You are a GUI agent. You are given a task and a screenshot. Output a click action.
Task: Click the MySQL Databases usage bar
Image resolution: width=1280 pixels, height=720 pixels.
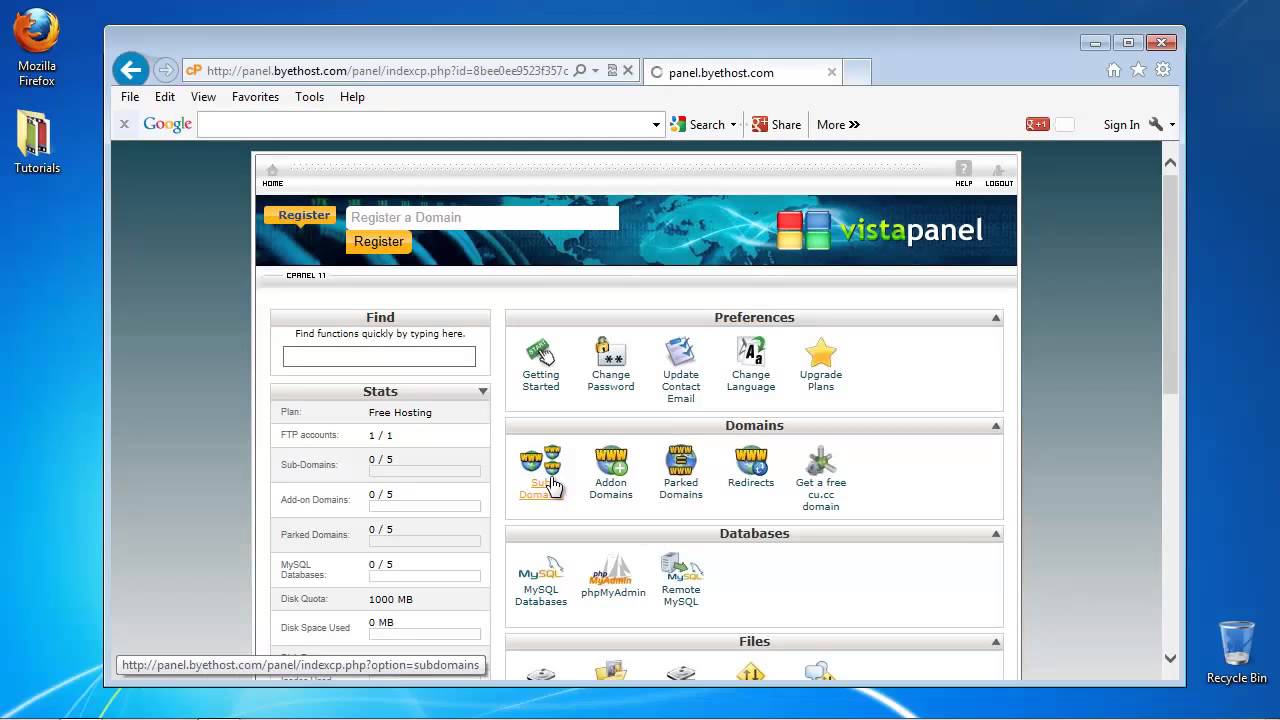[x=425, y=576]
